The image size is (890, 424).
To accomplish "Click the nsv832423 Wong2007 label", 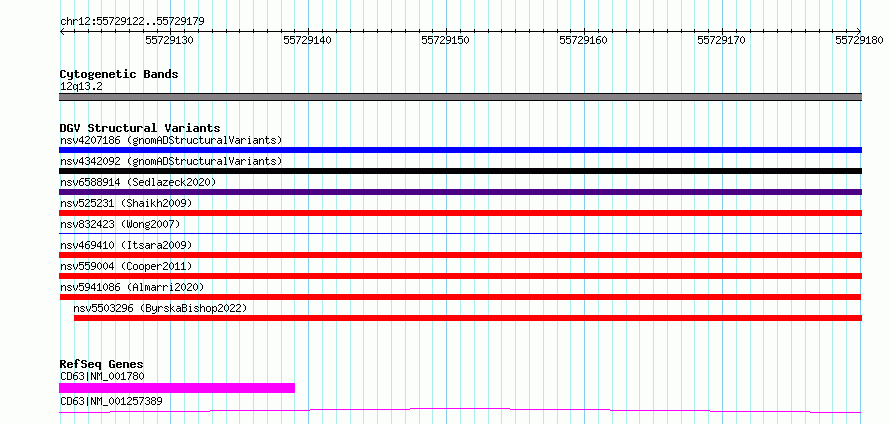I will (x=120, y=224).
